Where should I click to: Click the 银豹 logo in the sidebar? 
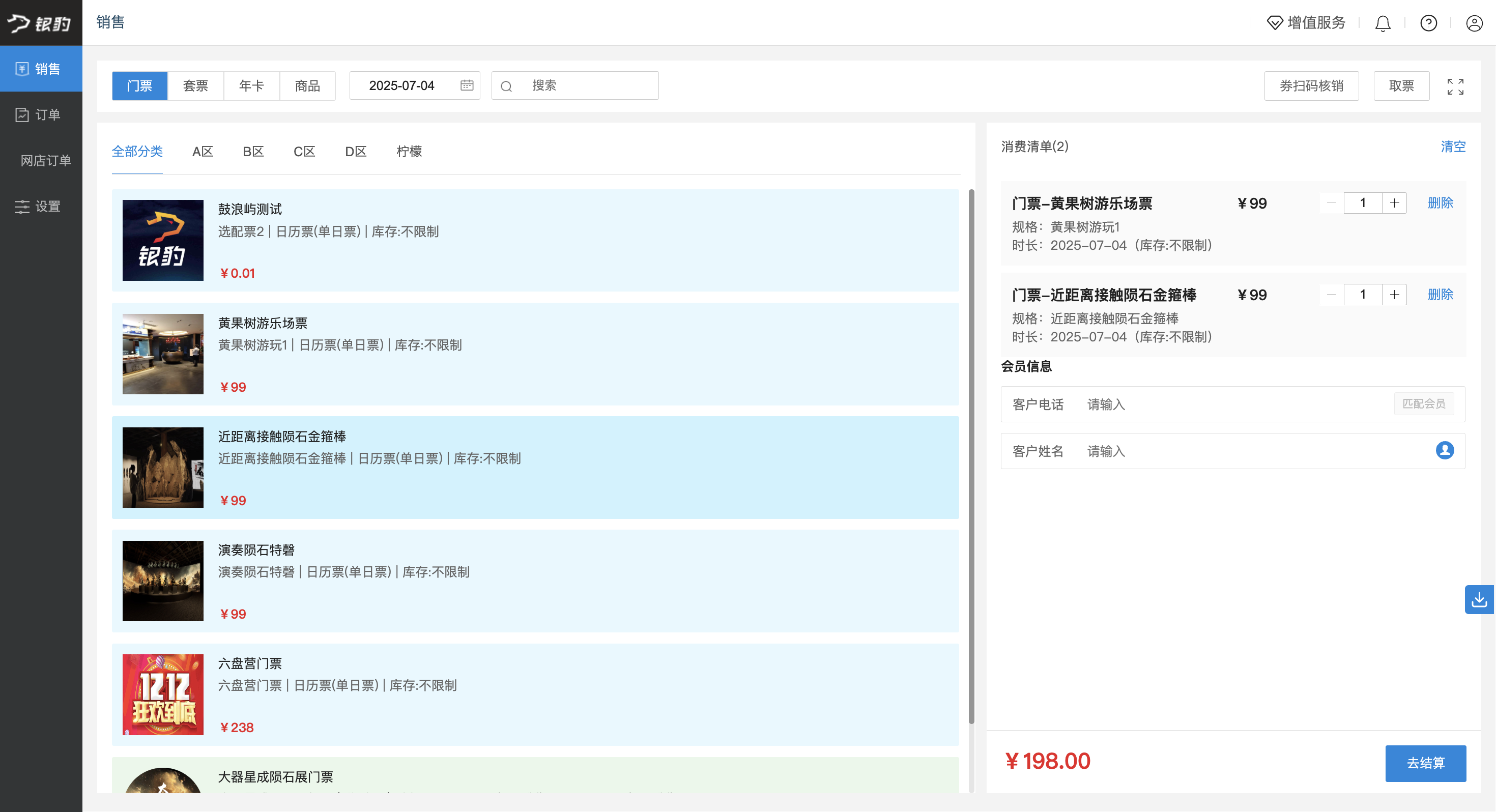click(40, 23)
